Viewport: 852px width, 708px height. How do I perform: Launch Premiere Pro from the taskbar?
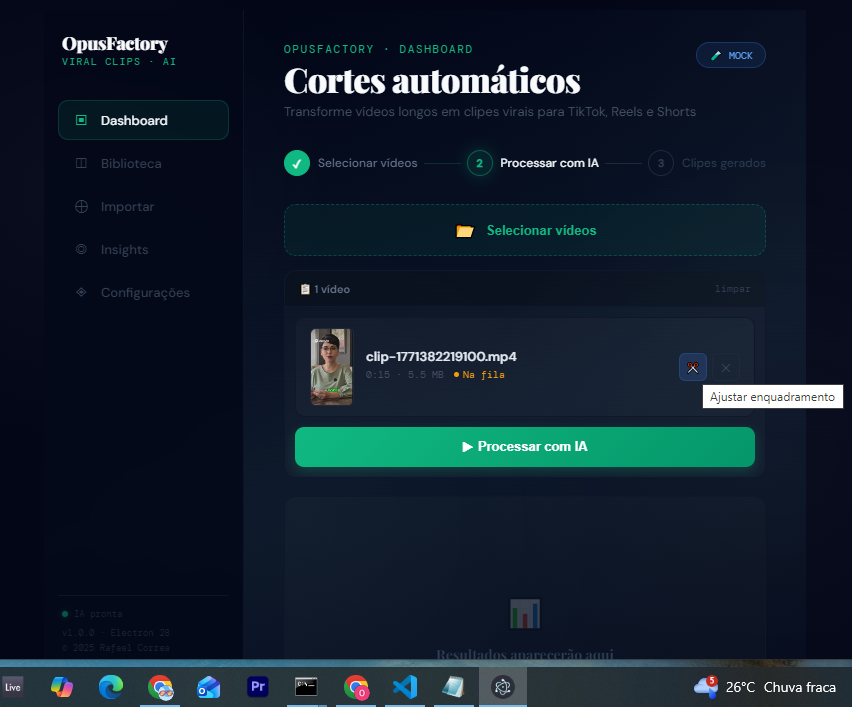(x=257, y=687)
